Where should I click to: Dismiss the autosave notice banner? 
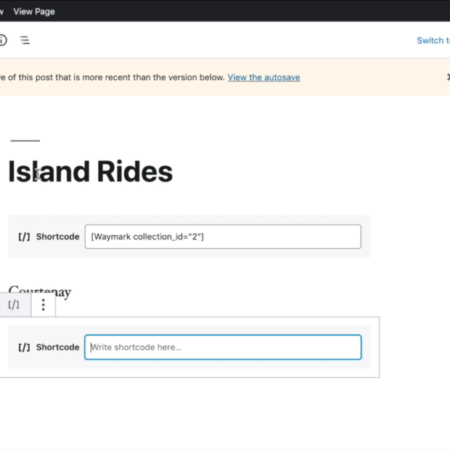click(x=448, y=77)
